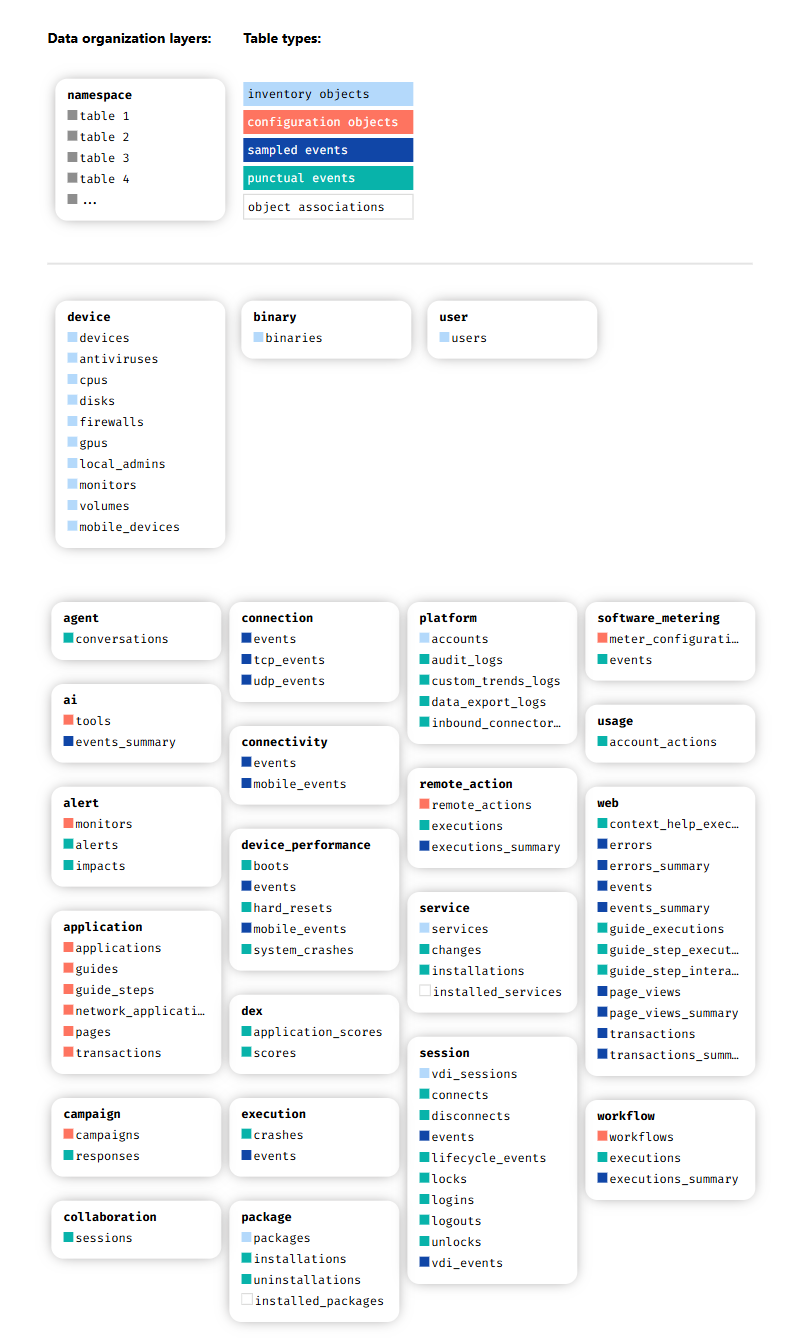Open page_views_summary in the web namespace
Viewport: 800px width, 1342px height.
pos(673,1013)
